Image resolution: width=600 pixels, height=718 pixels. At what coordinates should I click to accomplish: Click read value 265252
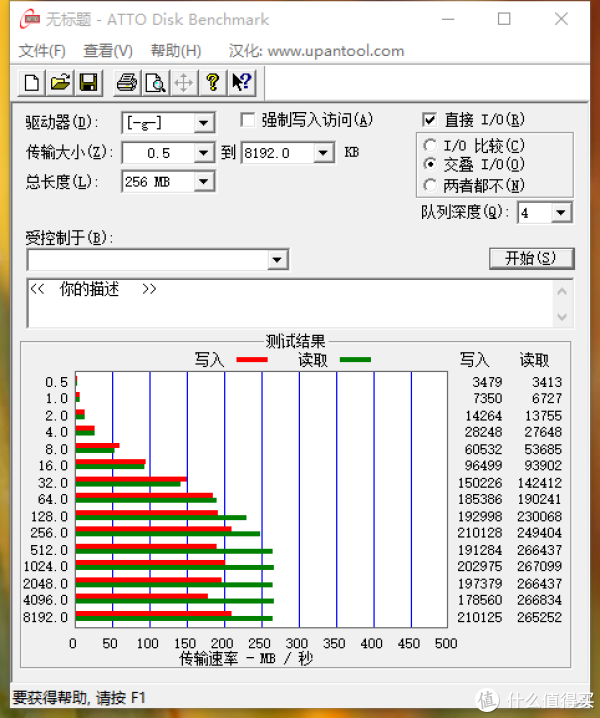tap(539, 617)
